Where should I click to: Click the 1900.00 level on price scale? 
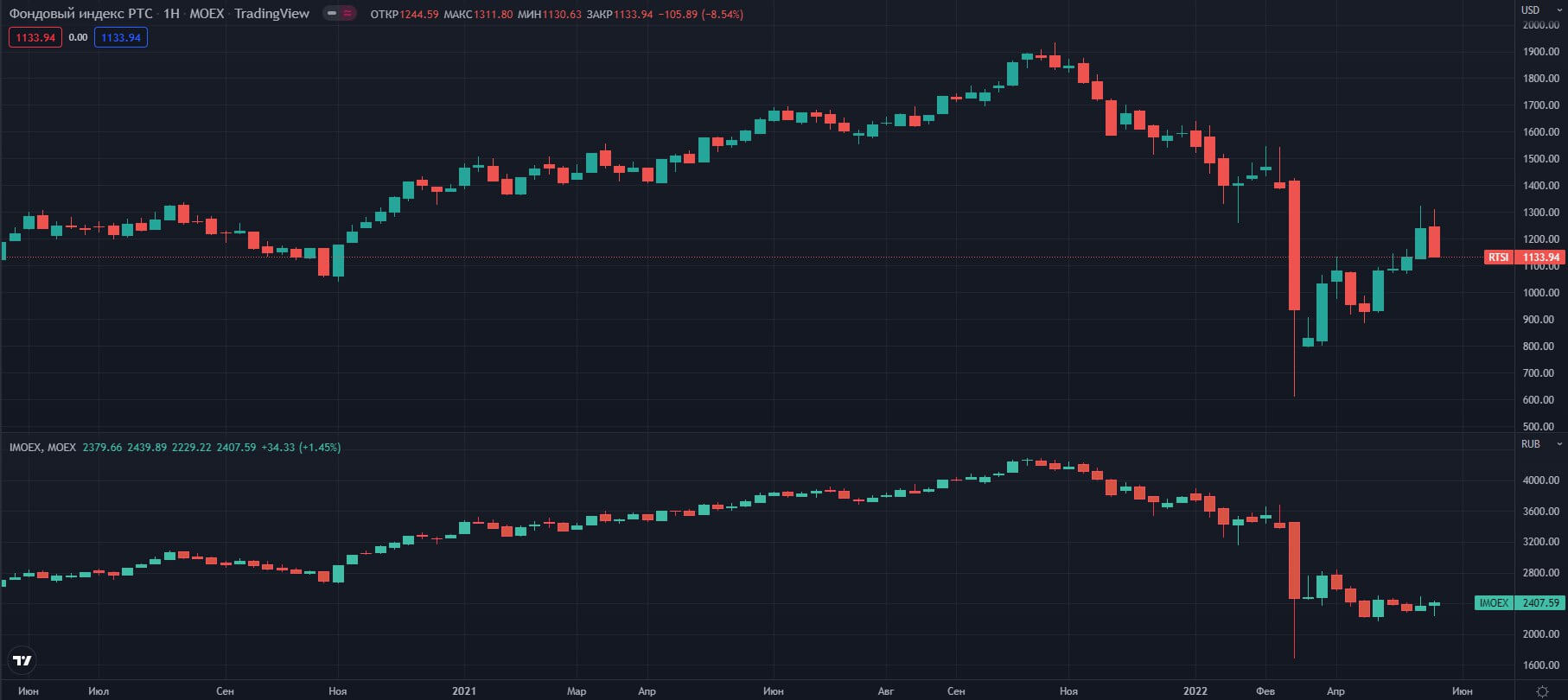pyautogui.click(x=1541, y=52)
